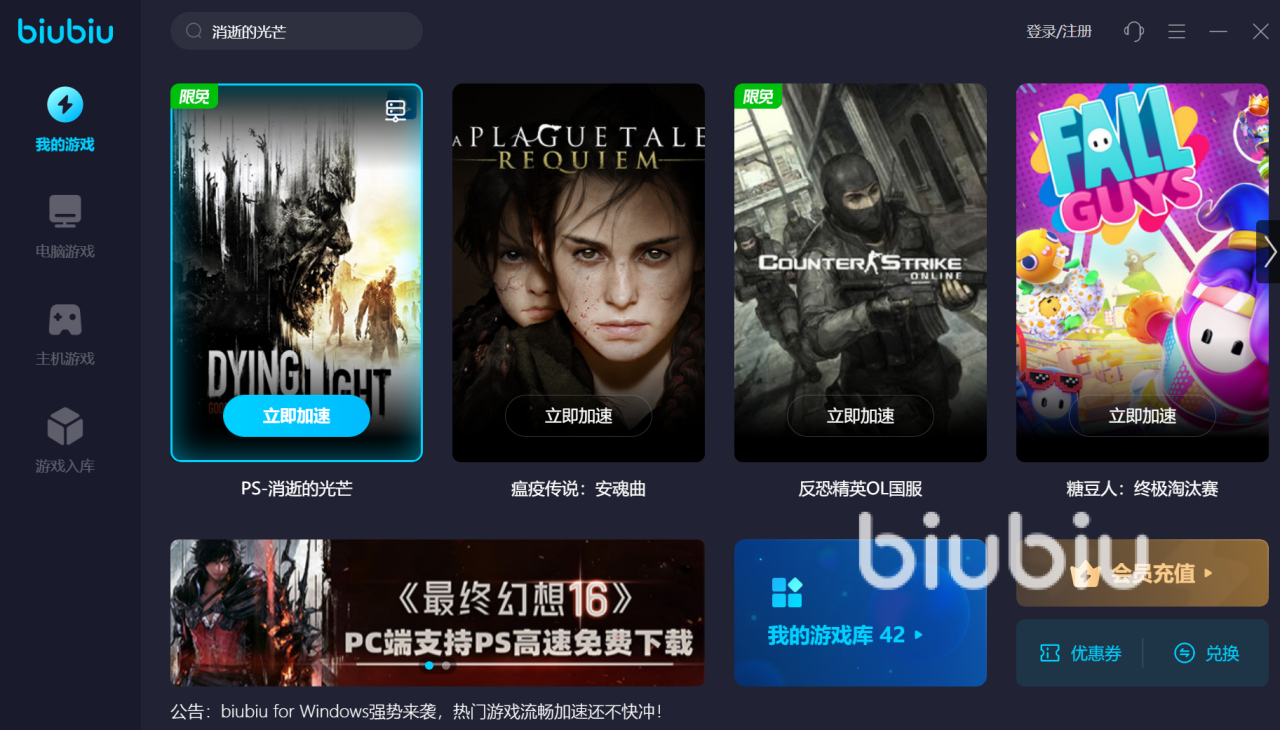Open the 登录/注册 login link
Screen dimensions: 1280x730
[1059, 32]
